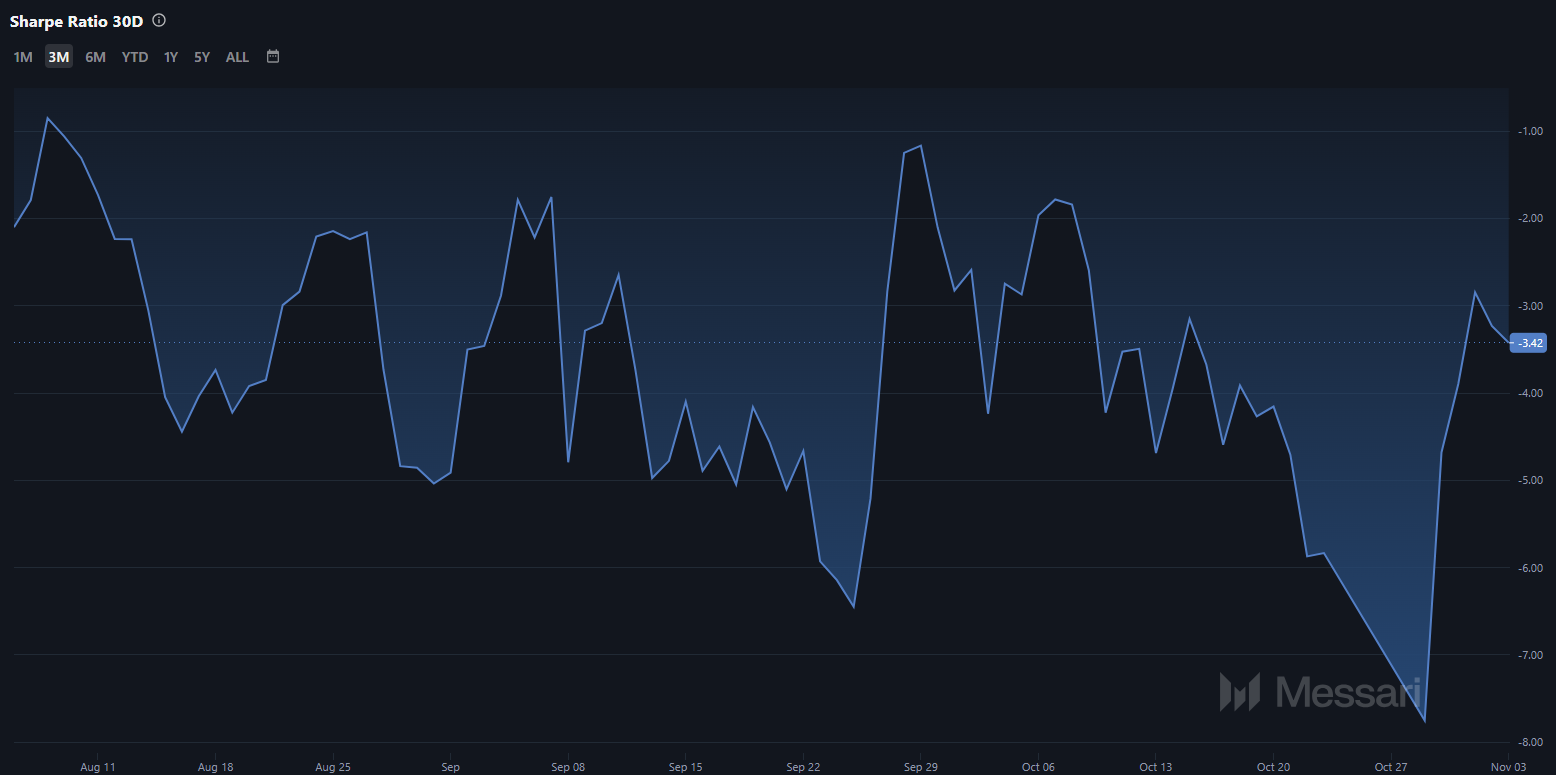This screenshot has height=775, width=1556.
Task: Click the -5.00 y-axis label
Action: point(1530,480)
